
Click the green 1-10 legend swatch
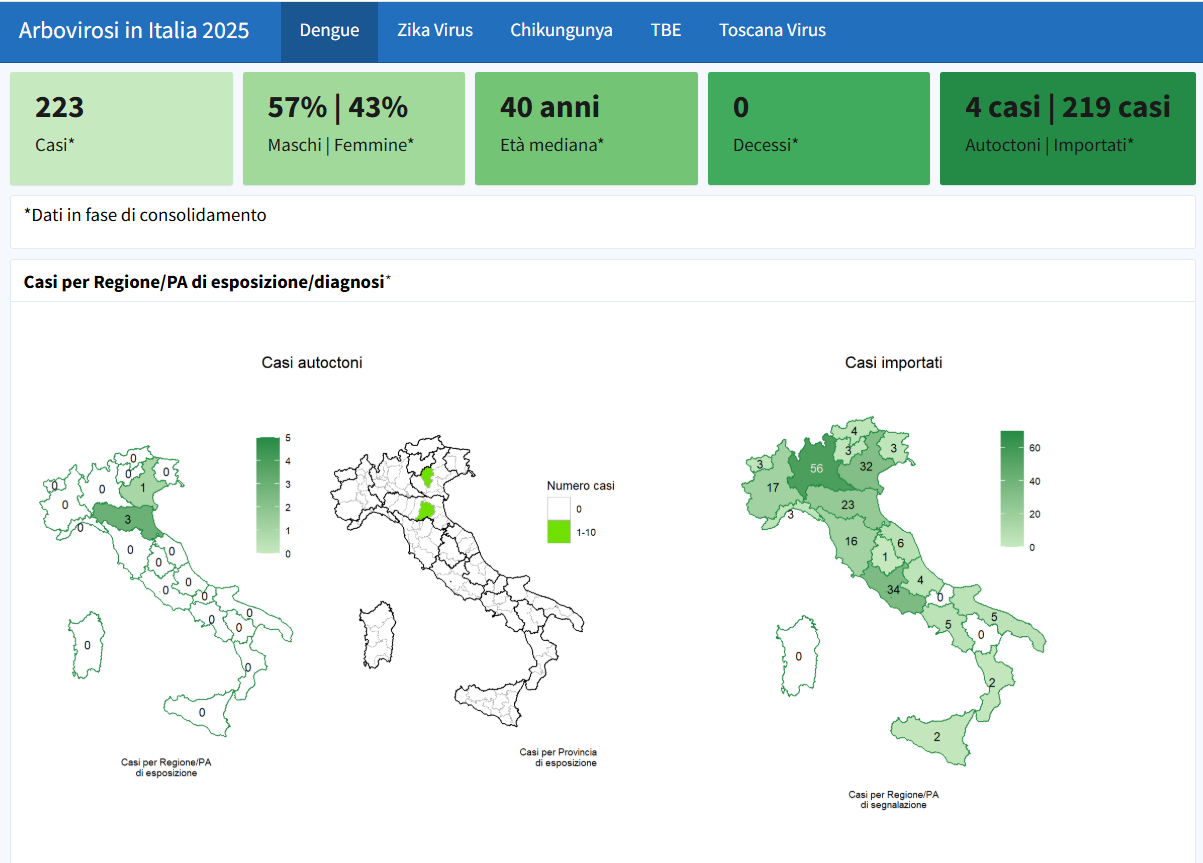(x=558, y=532)
